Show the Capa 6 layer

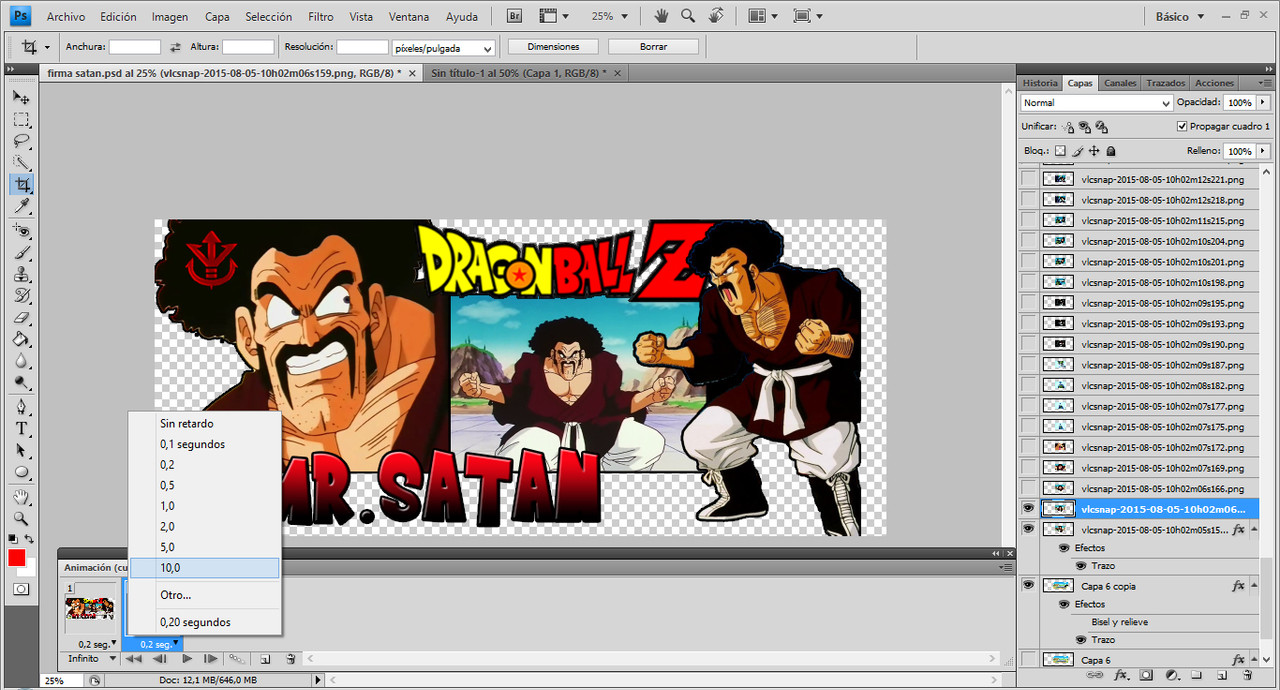(x=1028, y=660)
